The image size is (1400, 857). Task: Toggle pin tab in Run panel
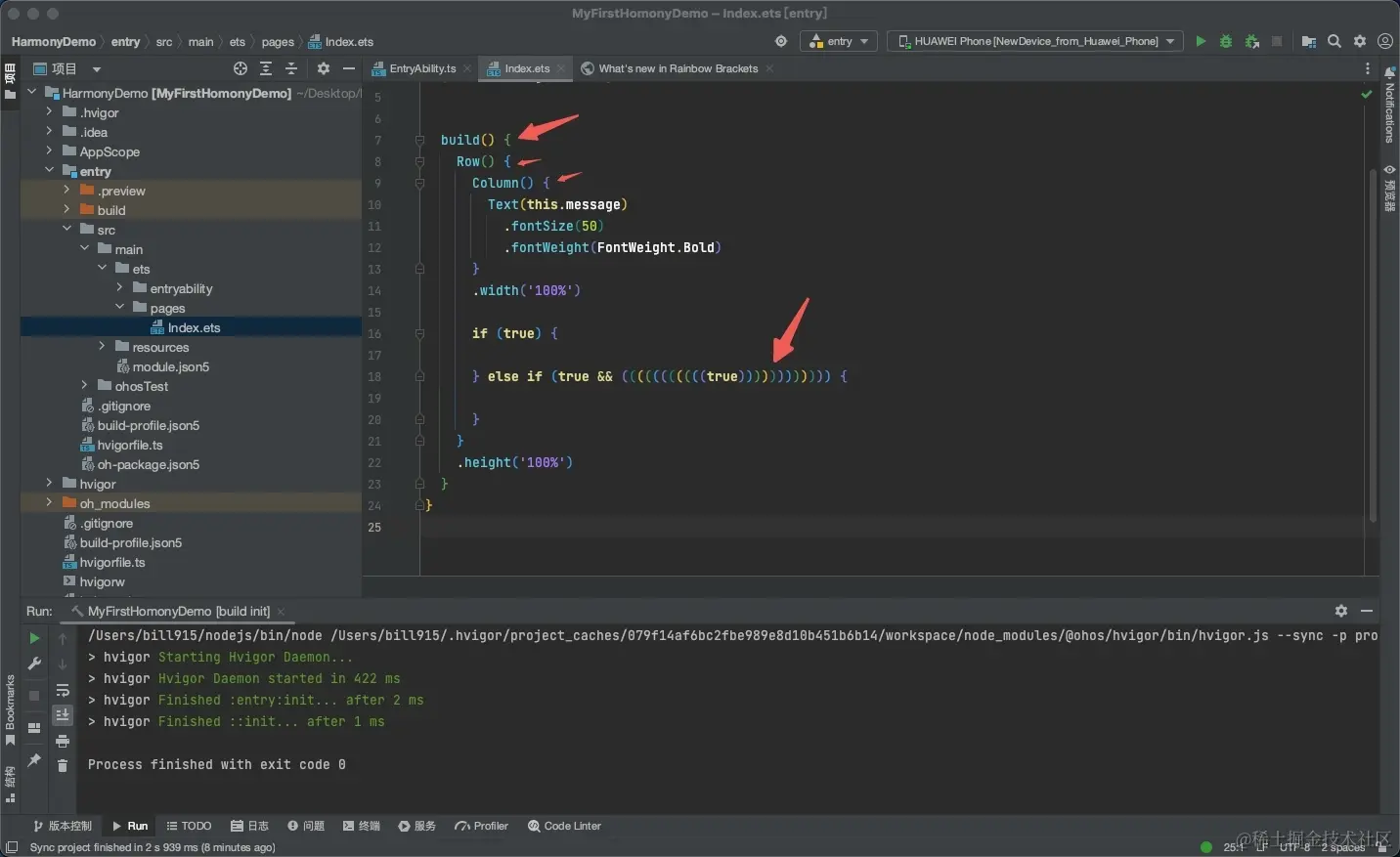tap(34, 760)
